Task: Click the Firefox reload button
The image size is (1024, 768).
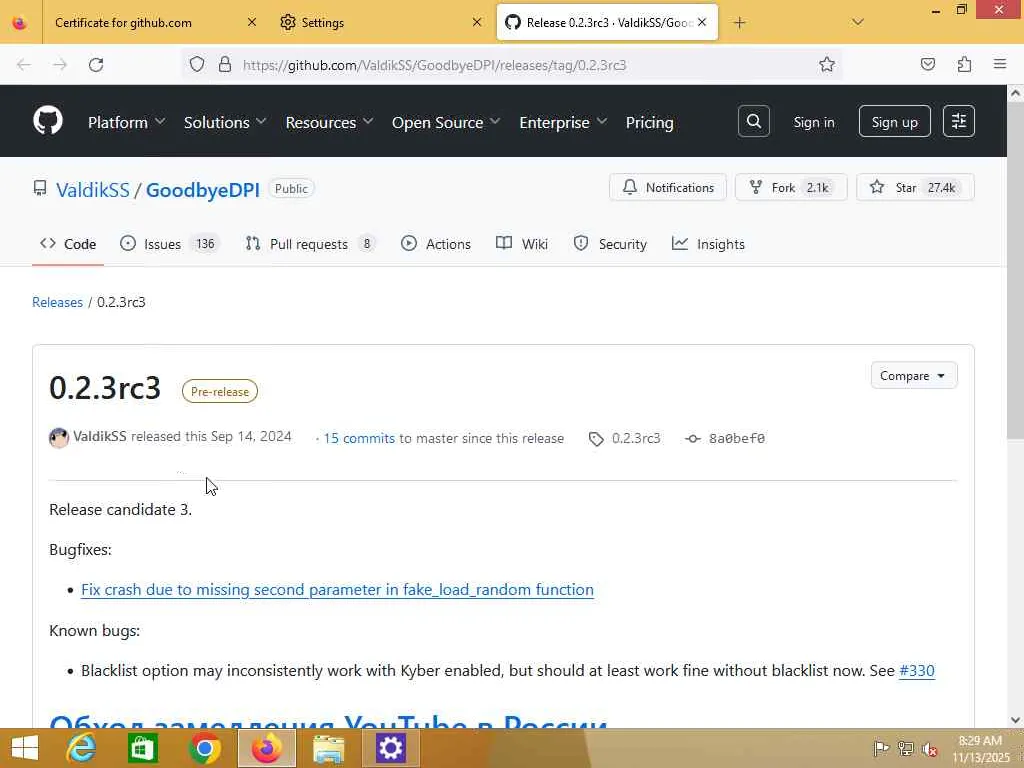Action: click(96, 65)
